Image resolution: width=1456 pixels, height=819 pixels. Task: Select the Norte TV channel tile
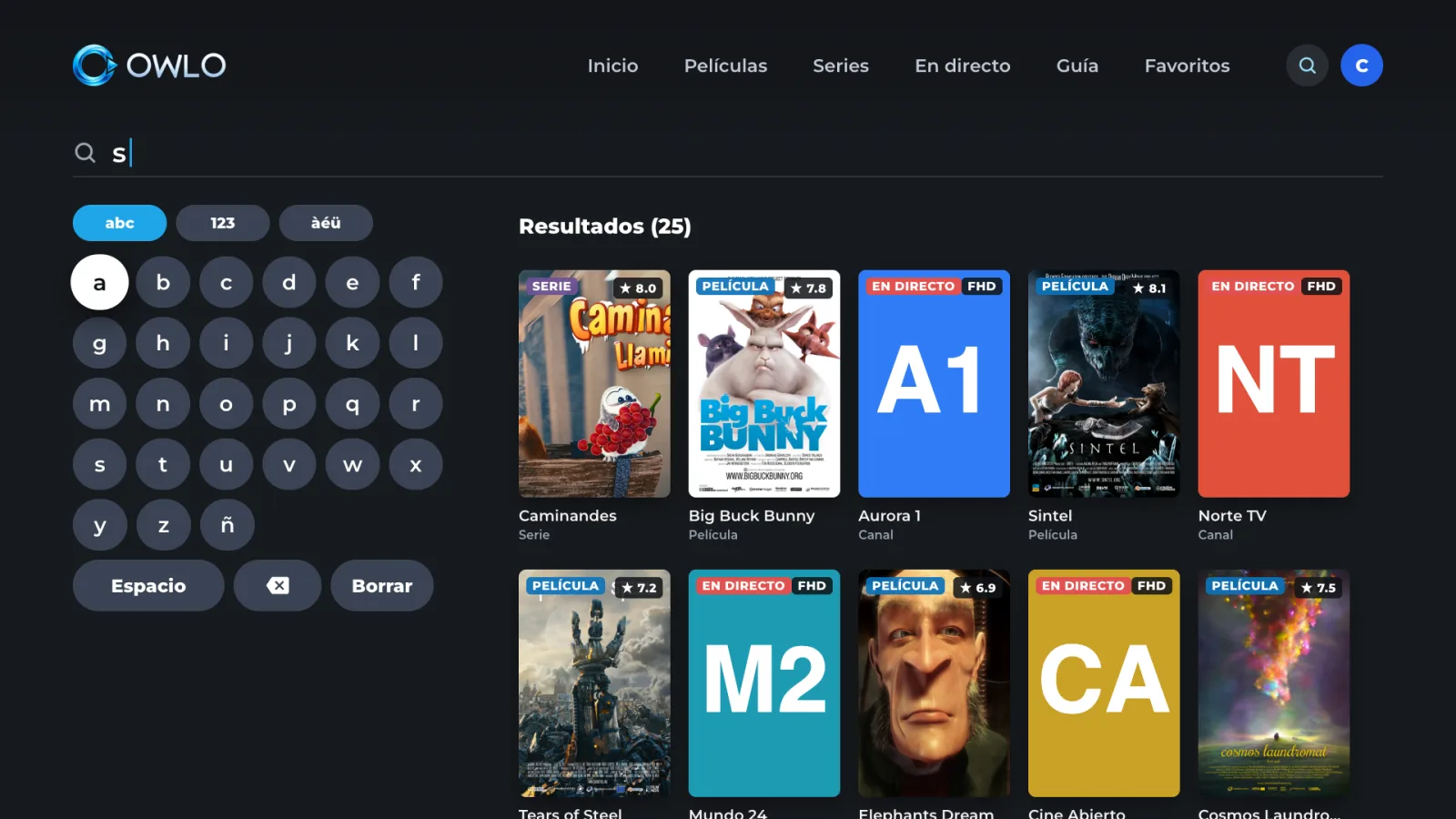tap(1274, 383)
